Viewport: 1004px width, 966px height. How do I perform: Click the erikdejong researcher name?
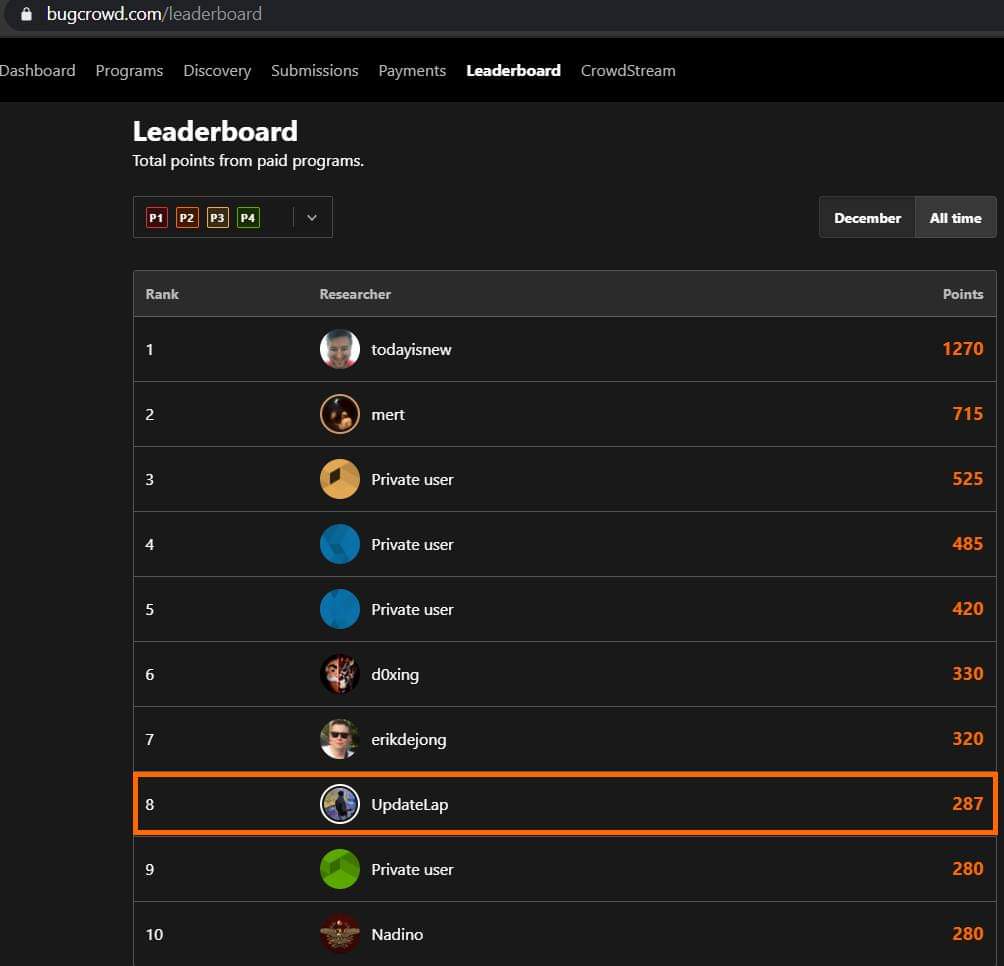pyautogui.click(x=411, y=739)
